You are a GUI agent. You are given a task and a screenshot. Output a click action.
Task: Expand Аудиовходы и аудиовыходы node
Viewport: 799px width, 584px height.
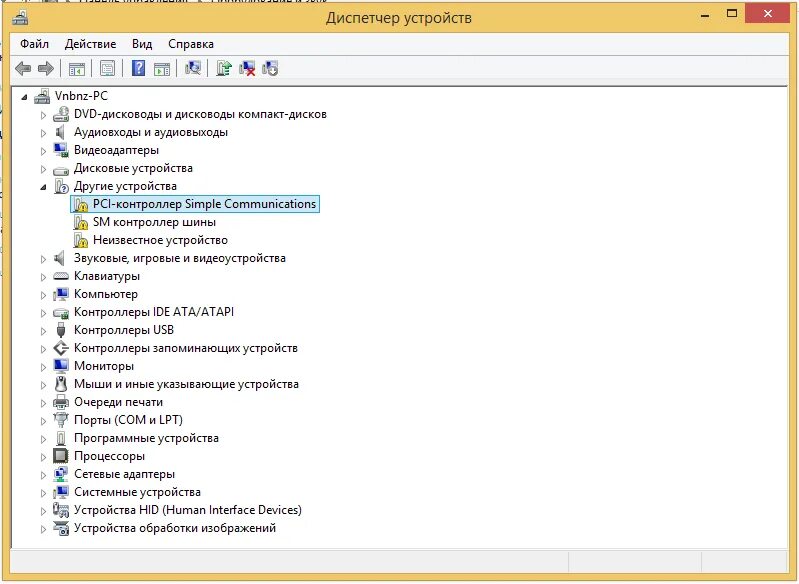click(43, 133)
